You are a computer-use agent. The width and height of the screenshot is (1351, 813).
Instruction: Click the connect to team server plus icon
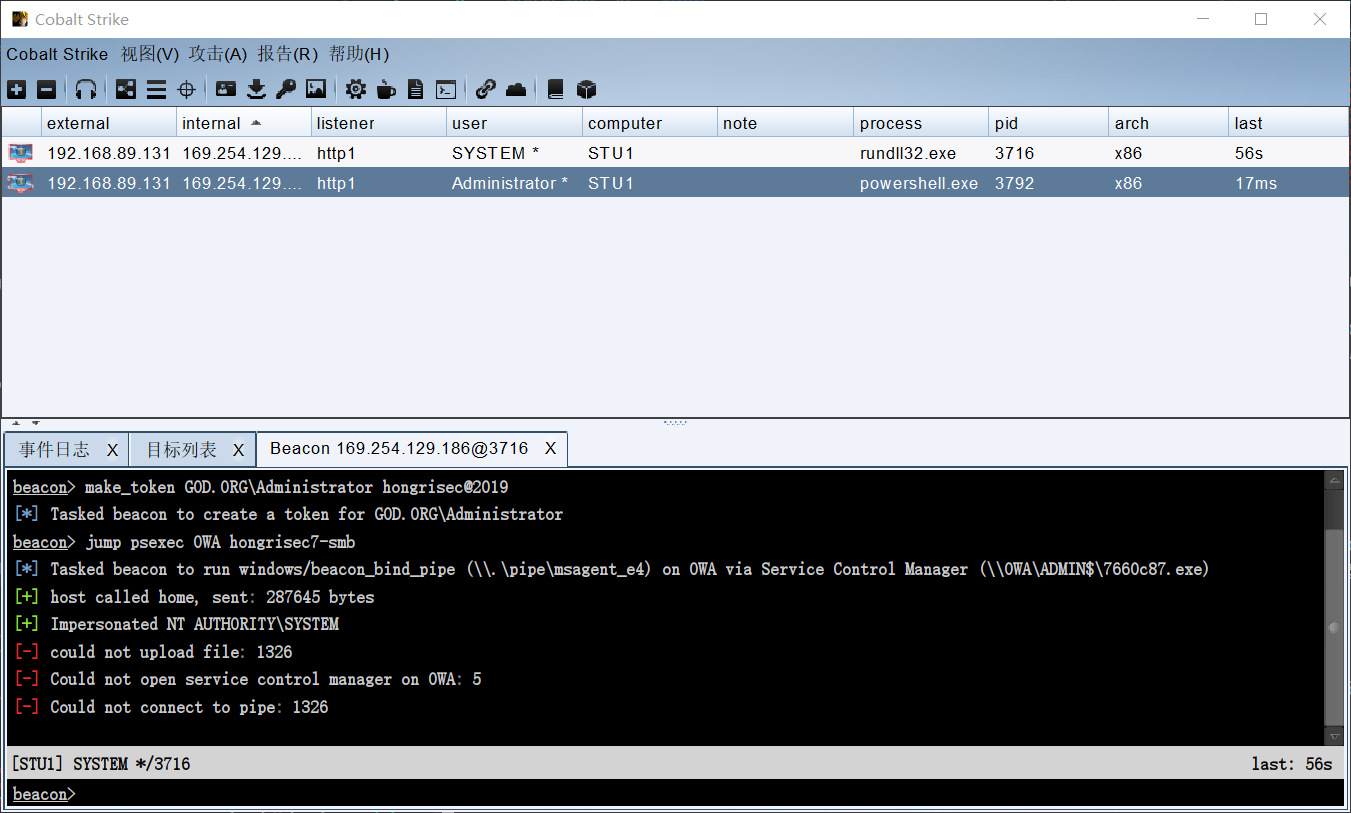click(17, 90)
